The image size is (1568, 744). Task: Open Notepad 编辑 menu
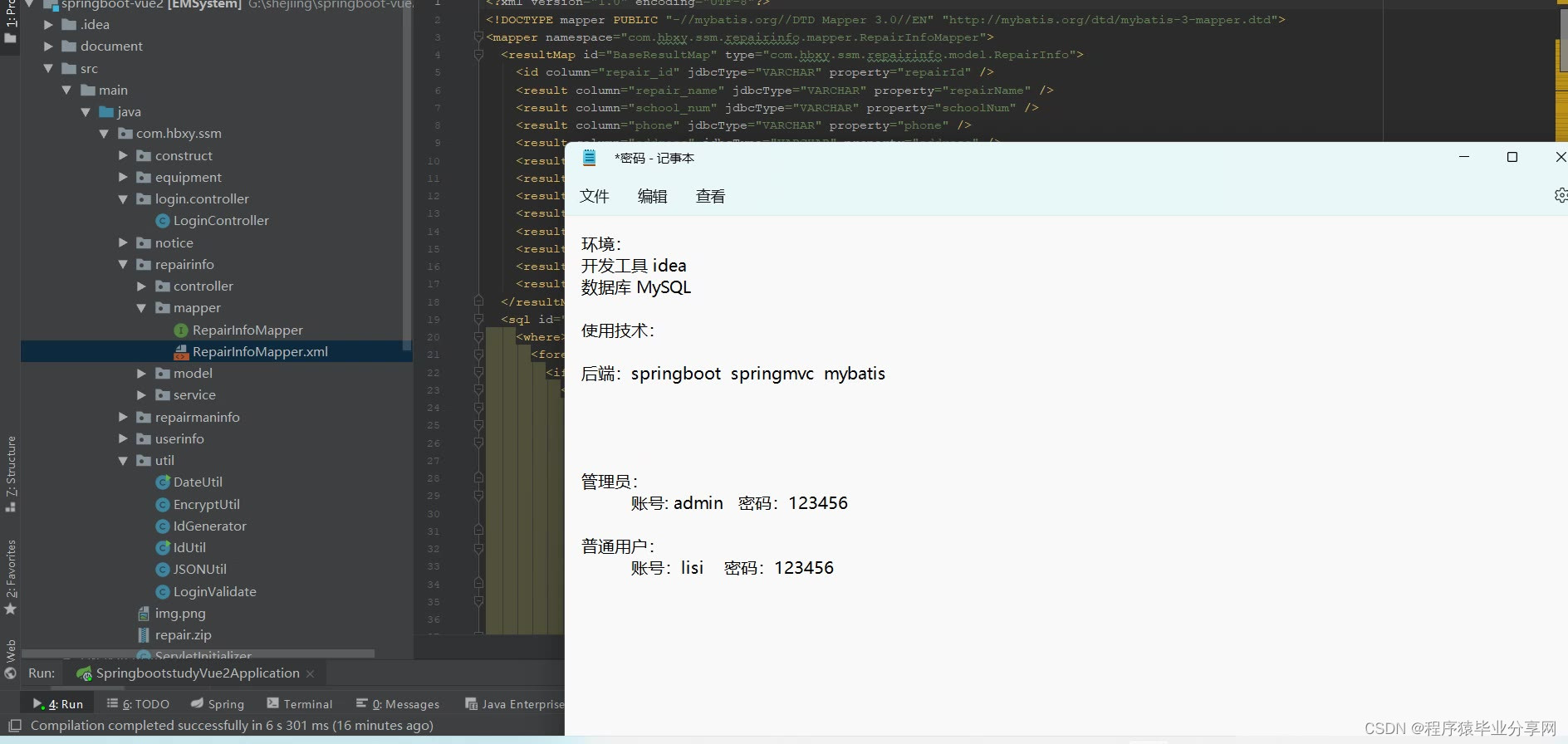click(653, 196)
